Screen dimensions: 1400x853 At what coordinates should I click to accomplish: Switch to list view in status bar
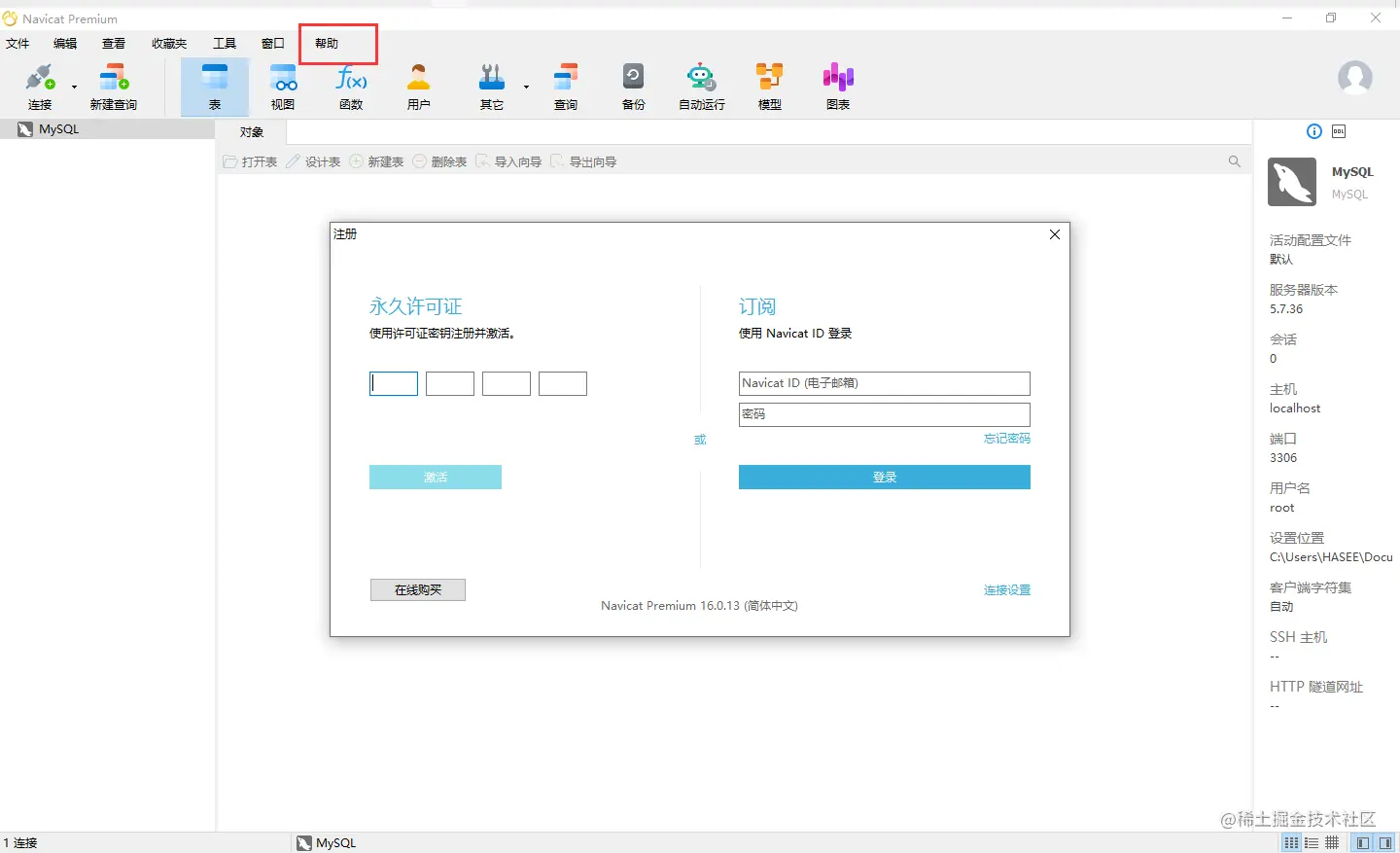coord(1312,842)
